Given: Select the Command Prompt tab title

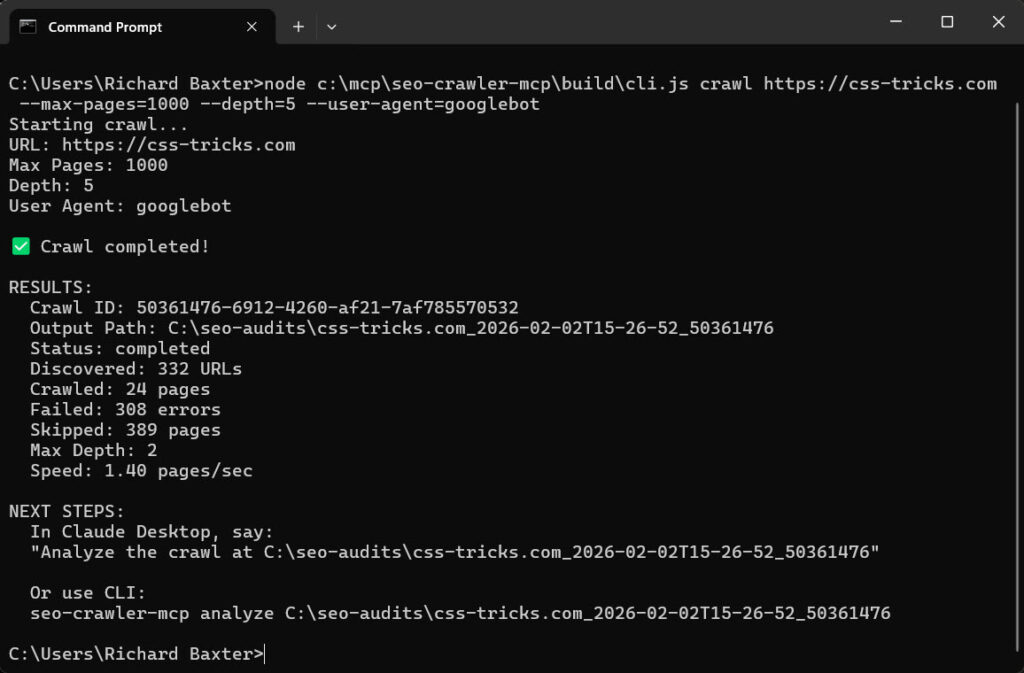Looking at the screenshot, I should click(105, 27).
